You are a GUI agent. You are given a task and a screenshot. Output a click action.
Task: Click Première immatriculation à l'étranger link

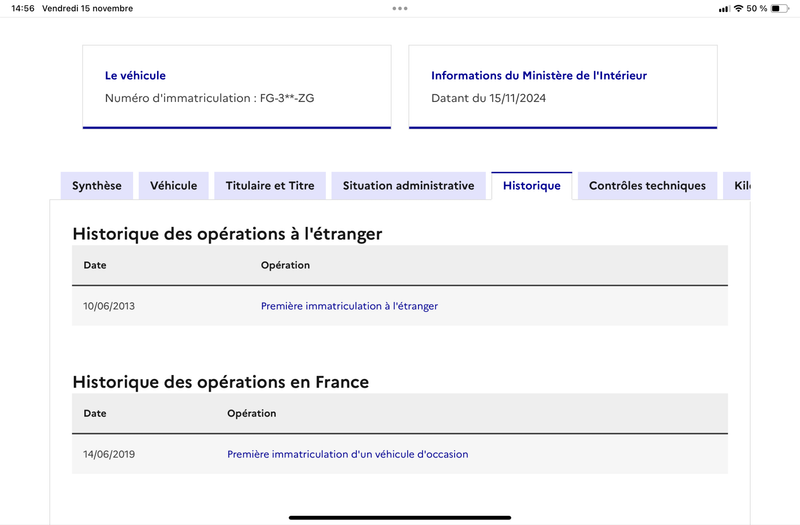(349, 306)
